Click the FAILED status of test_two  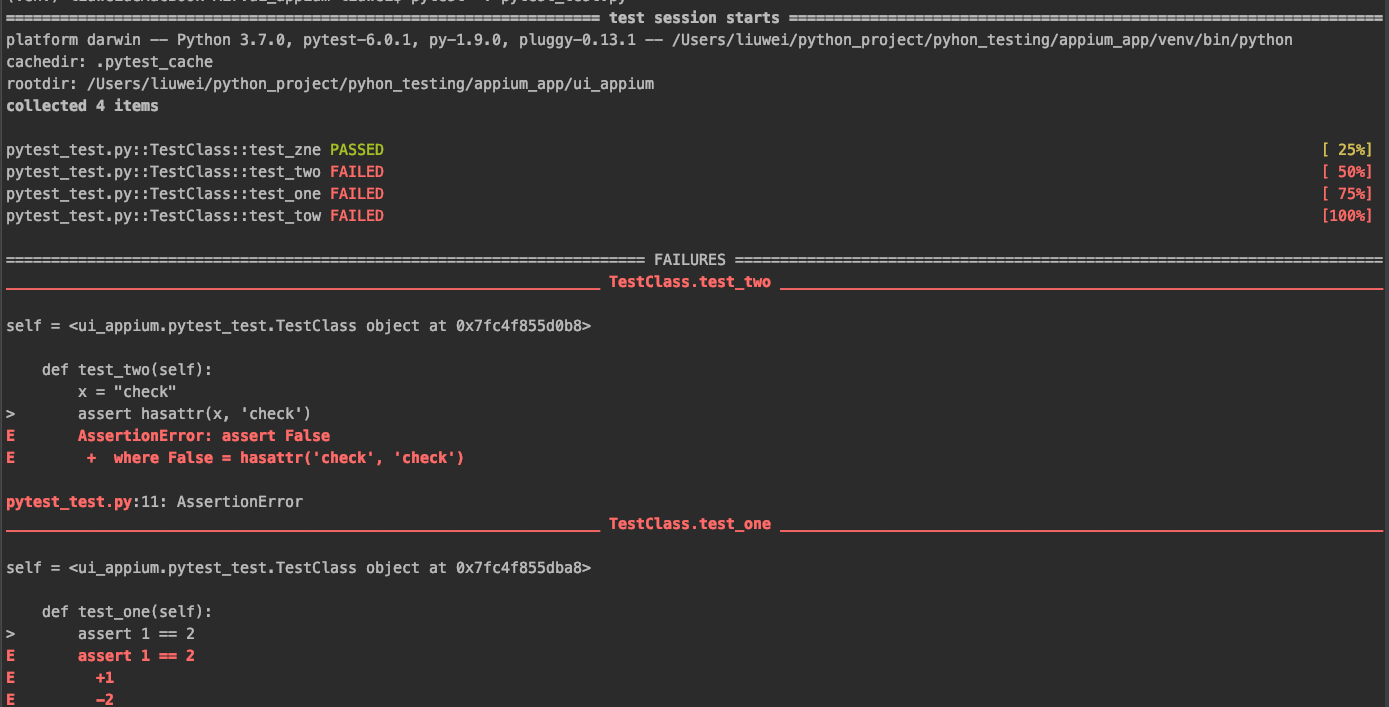coord(357,172)
